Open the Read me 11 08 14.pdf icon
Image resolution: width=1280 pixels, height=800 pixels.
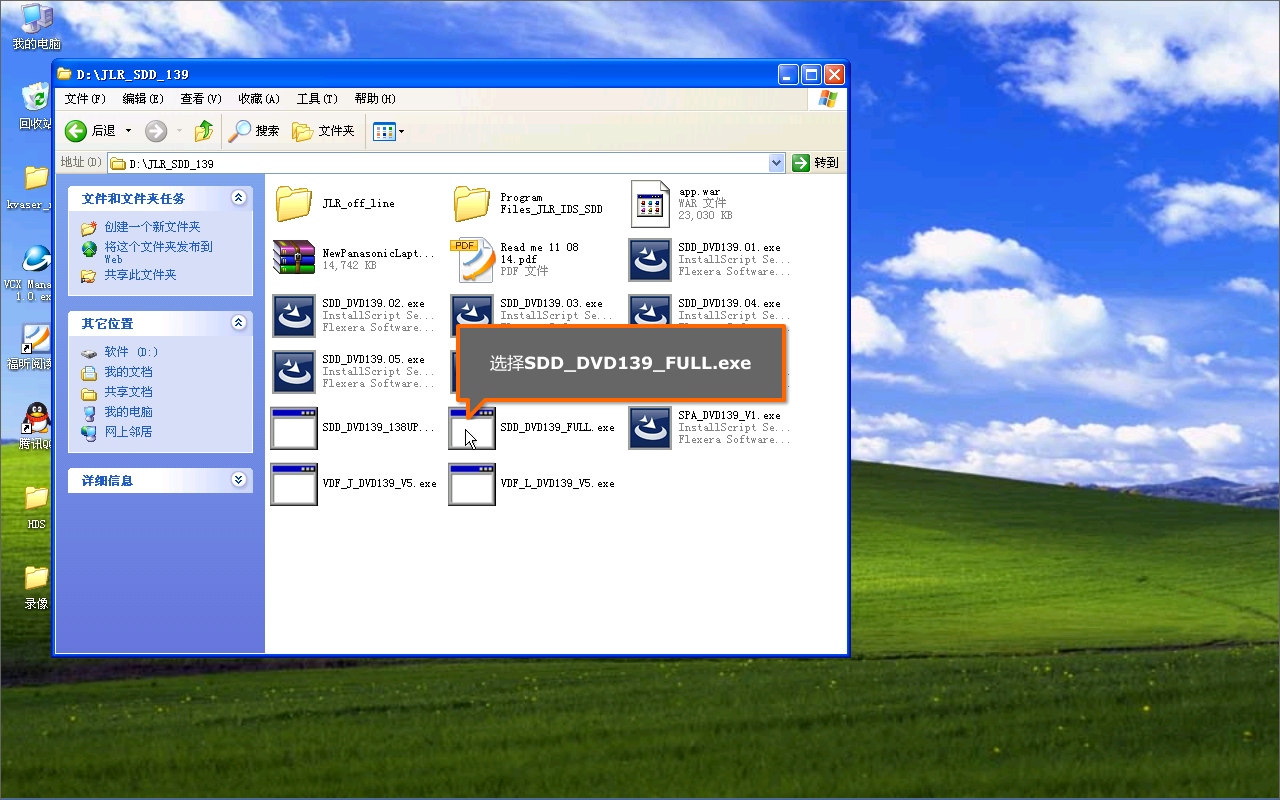[472, 259]
